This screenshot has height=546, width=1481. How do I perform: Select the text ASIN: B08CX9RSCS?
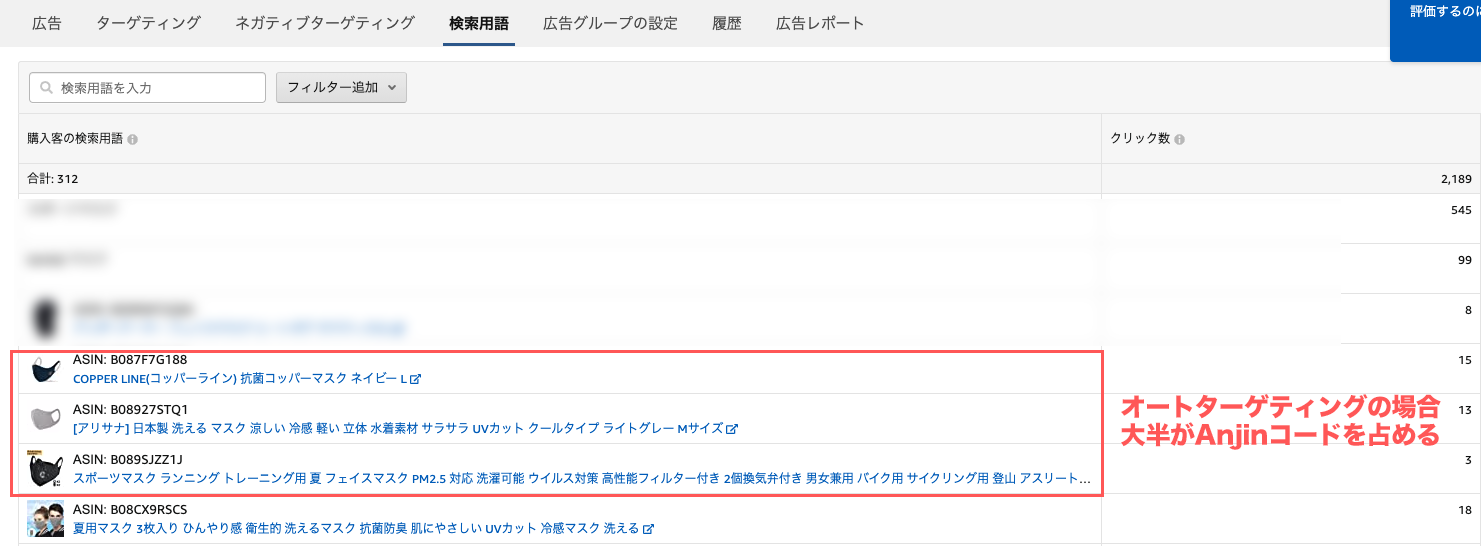[130, 510]
